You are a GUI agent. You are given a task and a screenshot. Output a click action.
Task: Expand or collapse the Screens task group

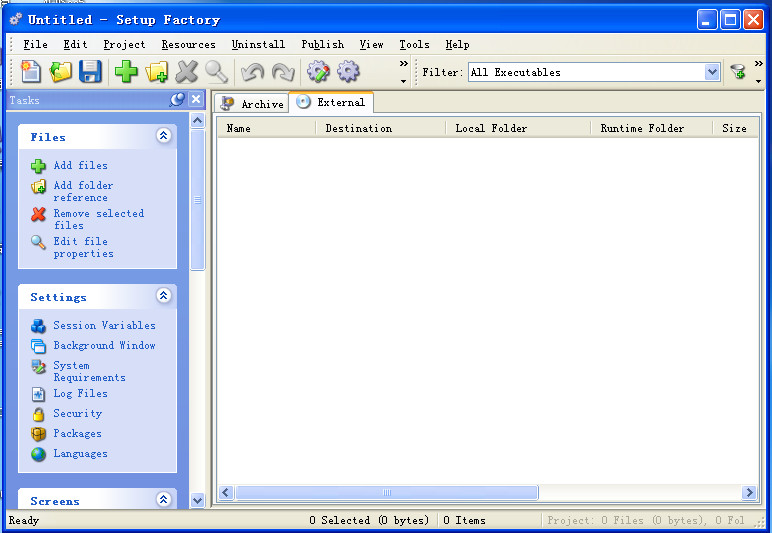click(x=164, y=499)
